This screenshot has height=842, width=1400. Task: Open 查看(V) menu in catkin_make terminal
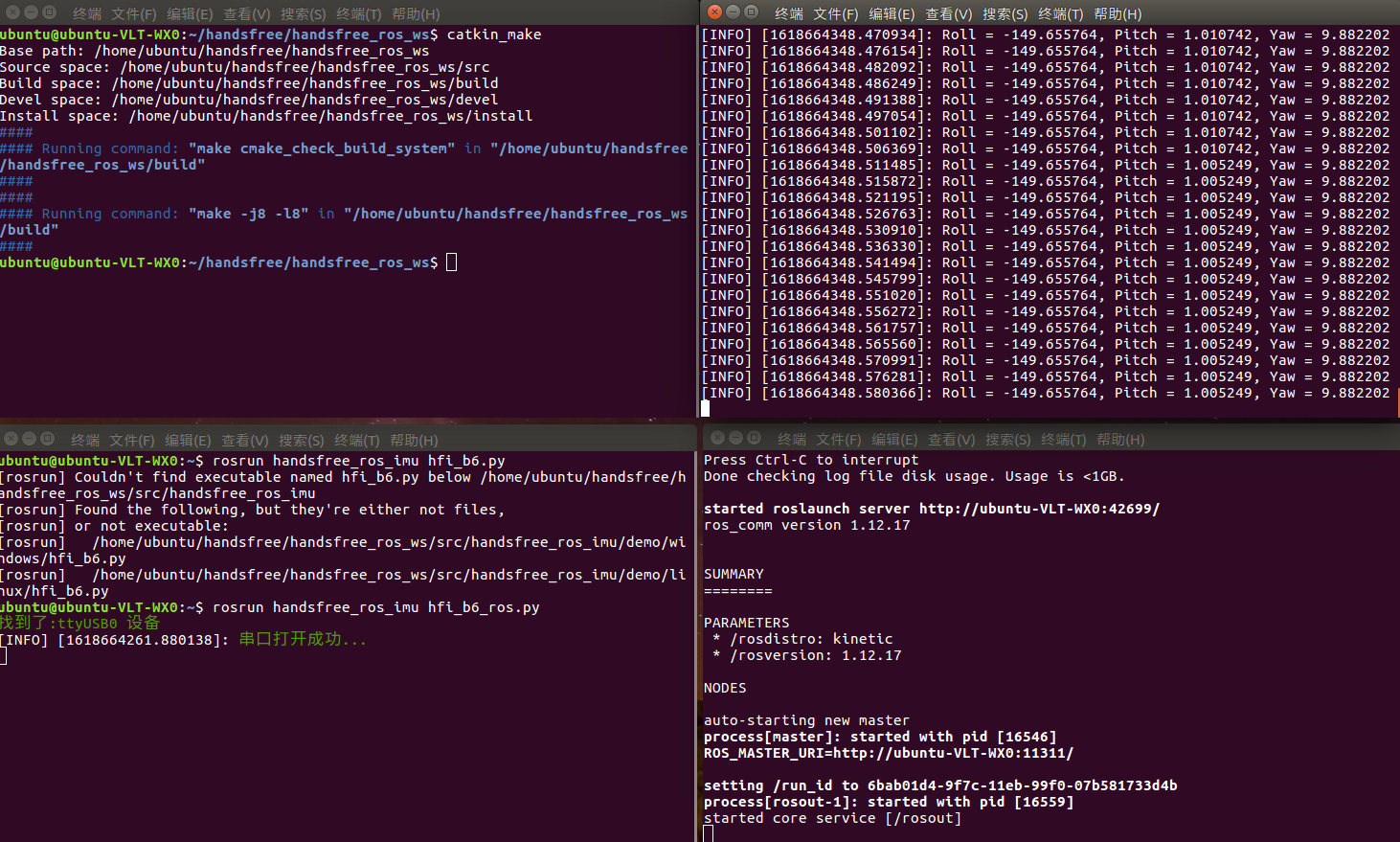tap(246, 14)
